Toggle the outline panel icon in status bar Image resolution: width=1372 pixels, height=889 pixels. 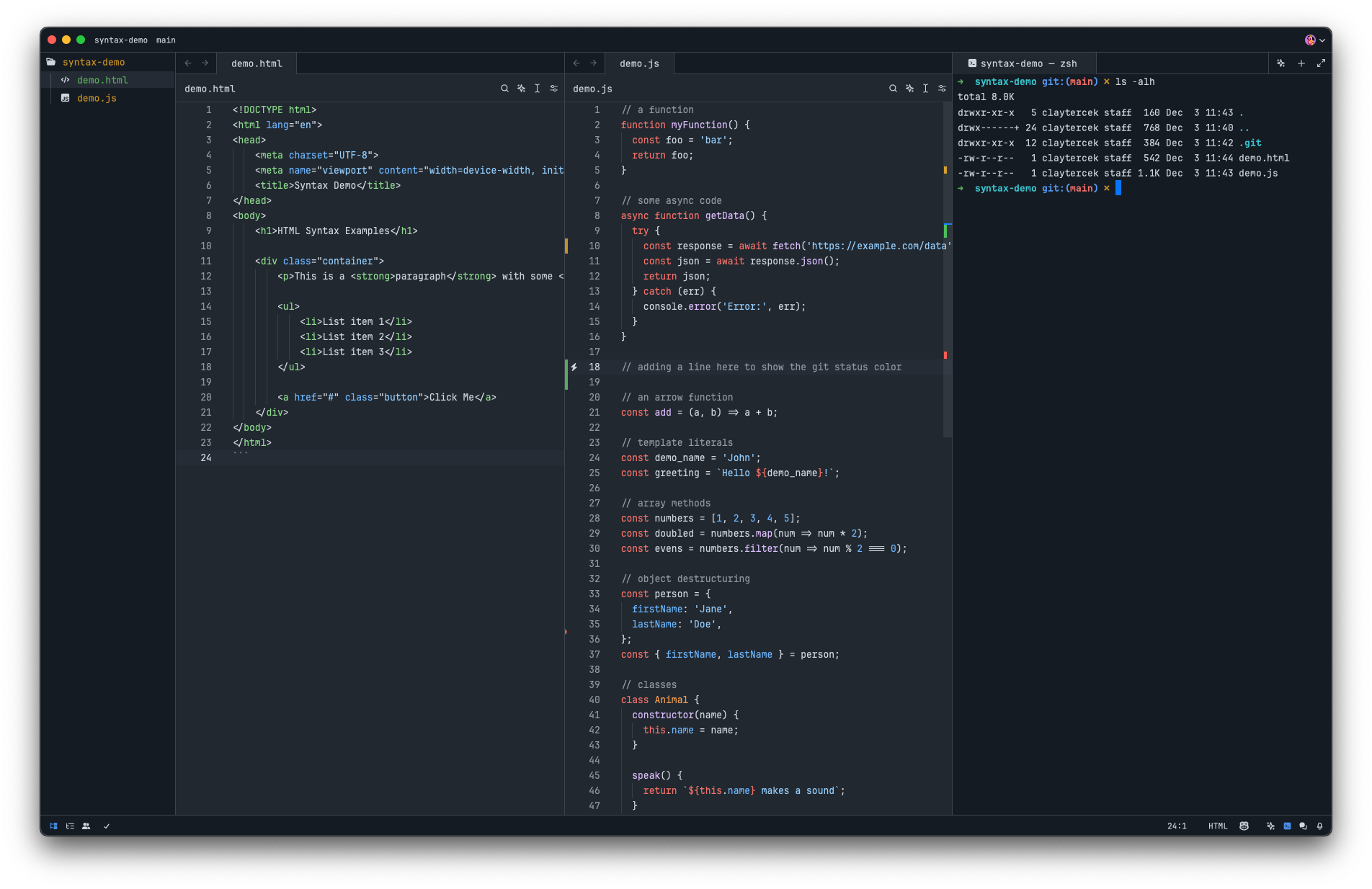coord(70,826)
